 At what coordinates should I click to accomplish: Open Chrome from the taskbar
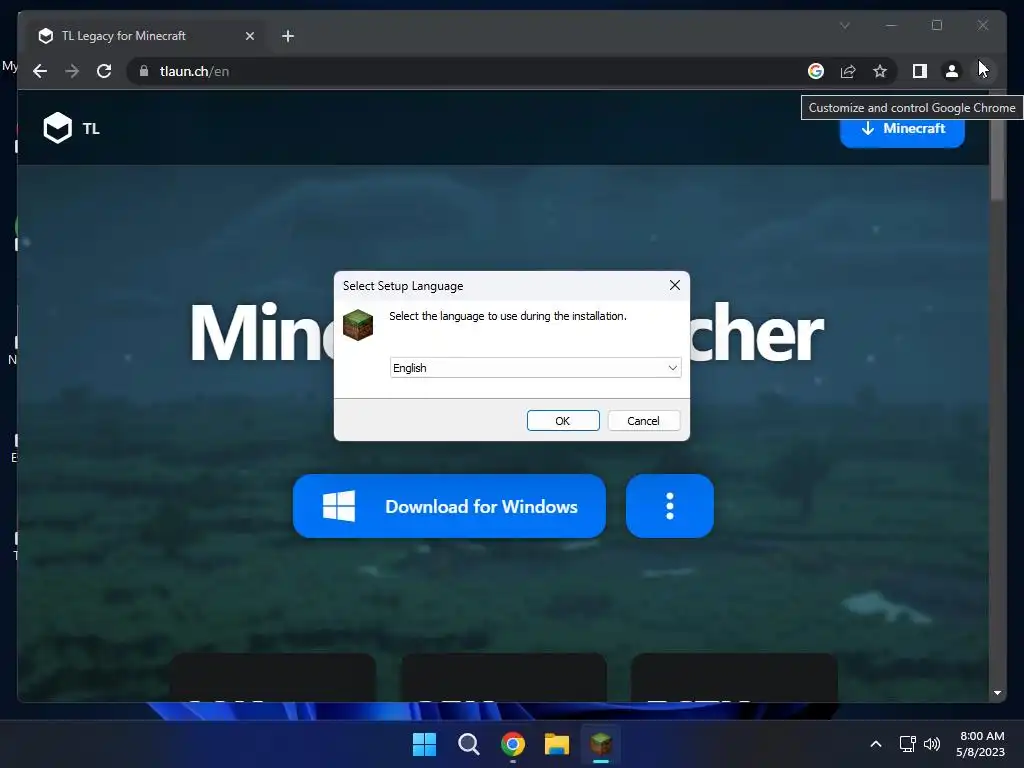click(513, 744)
